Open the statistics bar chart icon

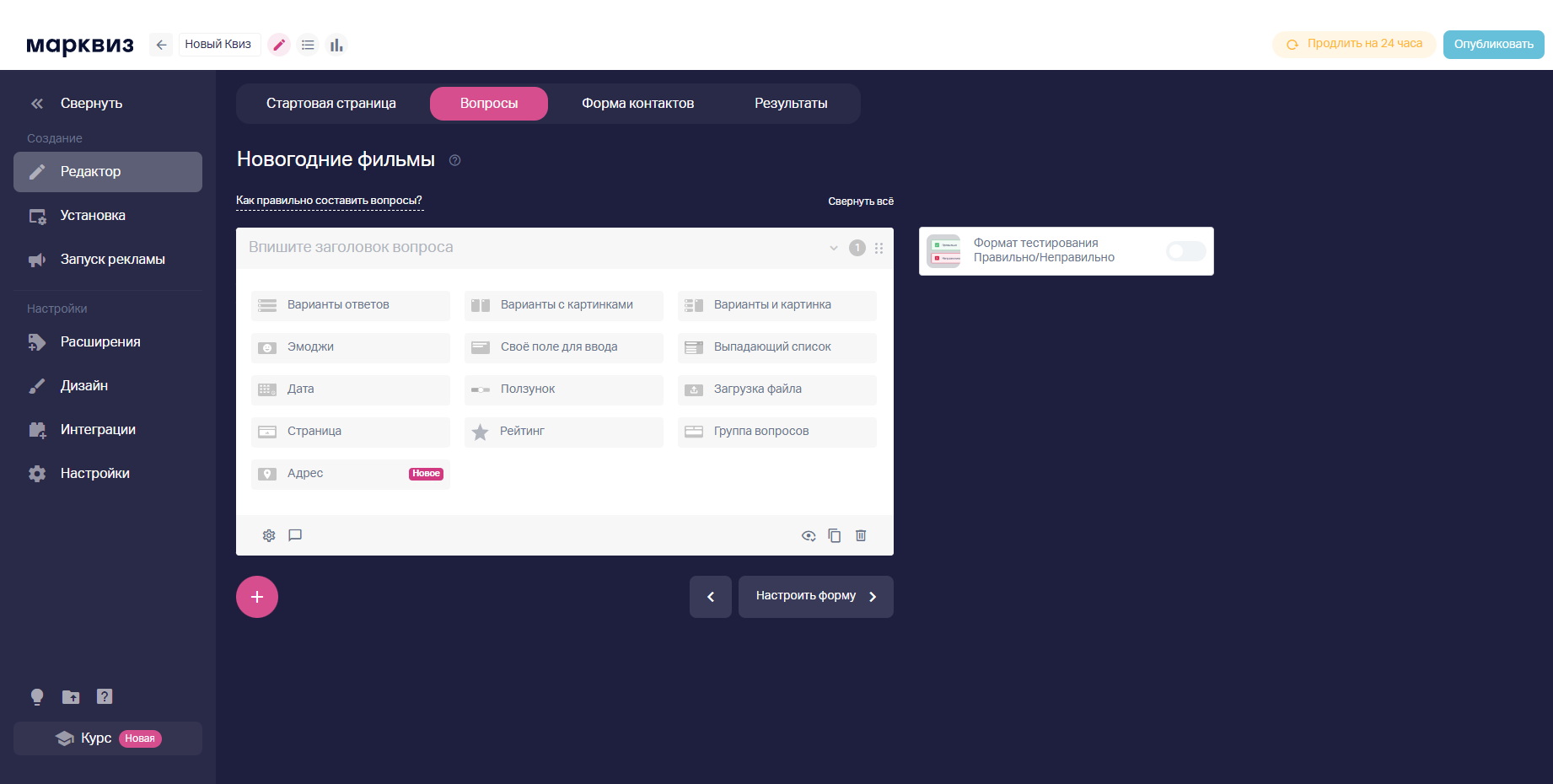[336, 45]
